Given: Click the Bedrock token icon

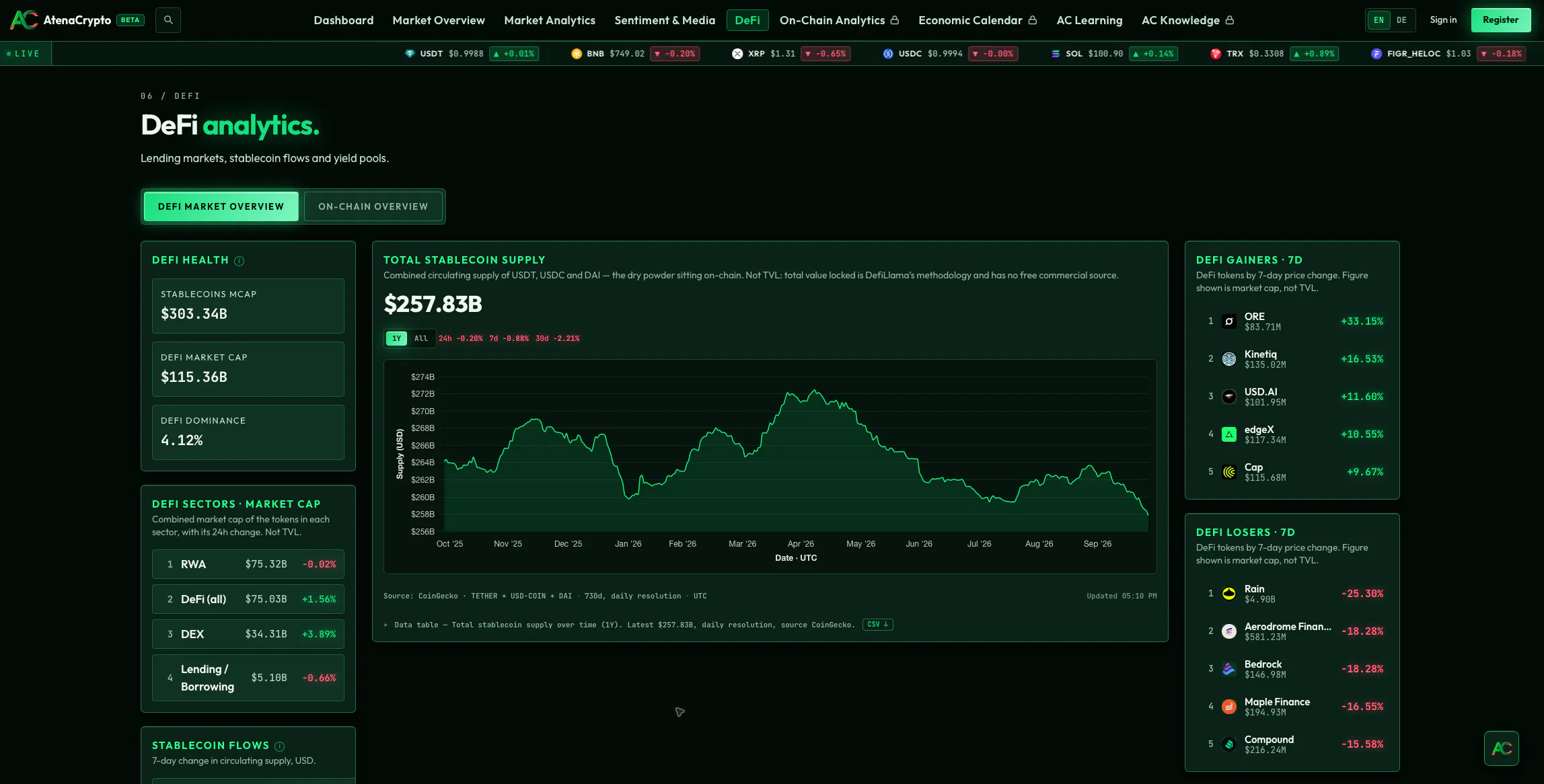Looking at the screenshot, I should click(1229, 669).
